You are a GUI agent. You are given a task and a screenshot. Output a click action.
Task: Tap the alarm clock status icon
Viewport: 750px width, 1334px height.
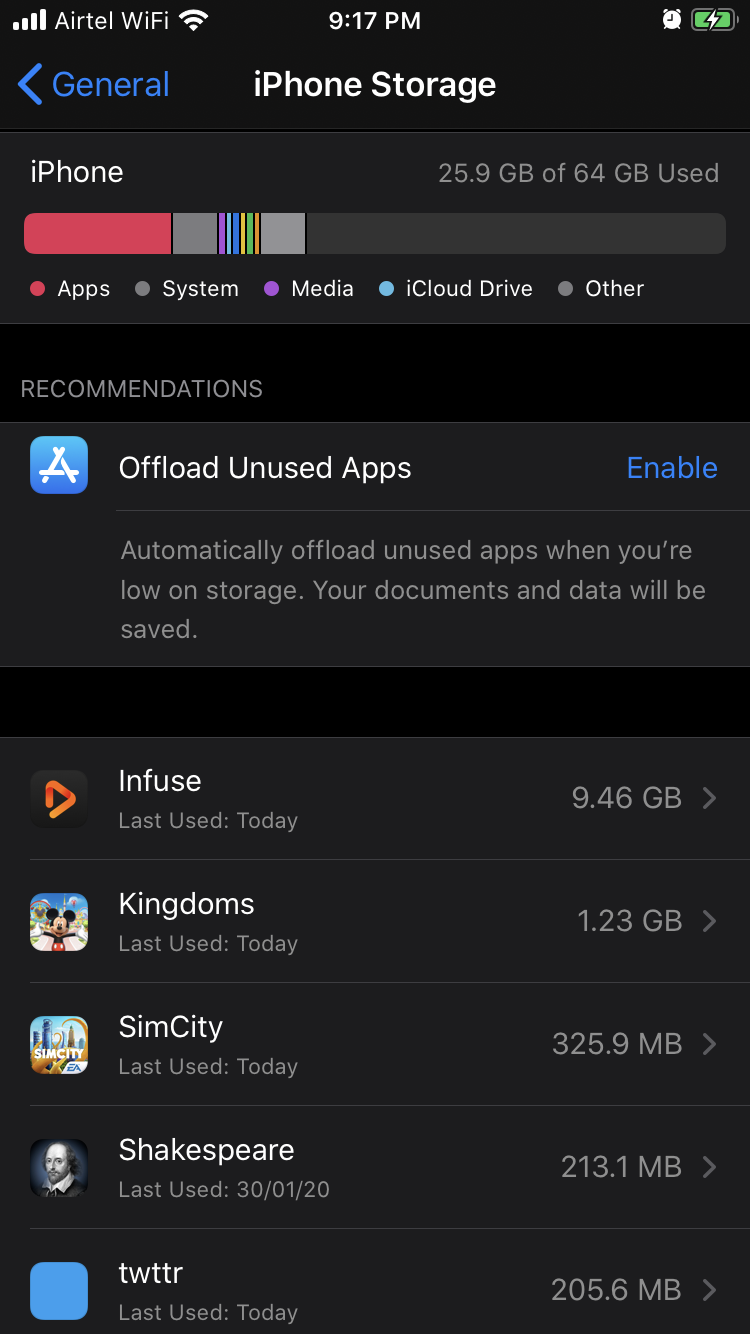(x=672, y=20)
